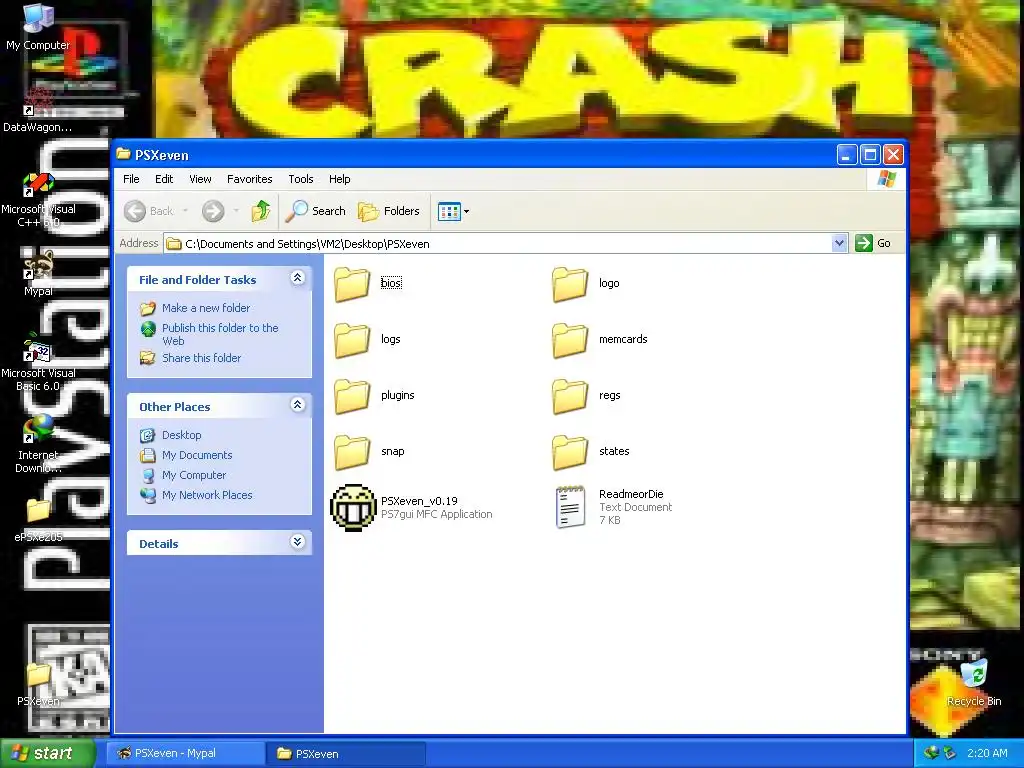Collapse the Other Places panel
The image size is (1024, 768).
click(297, 405)
